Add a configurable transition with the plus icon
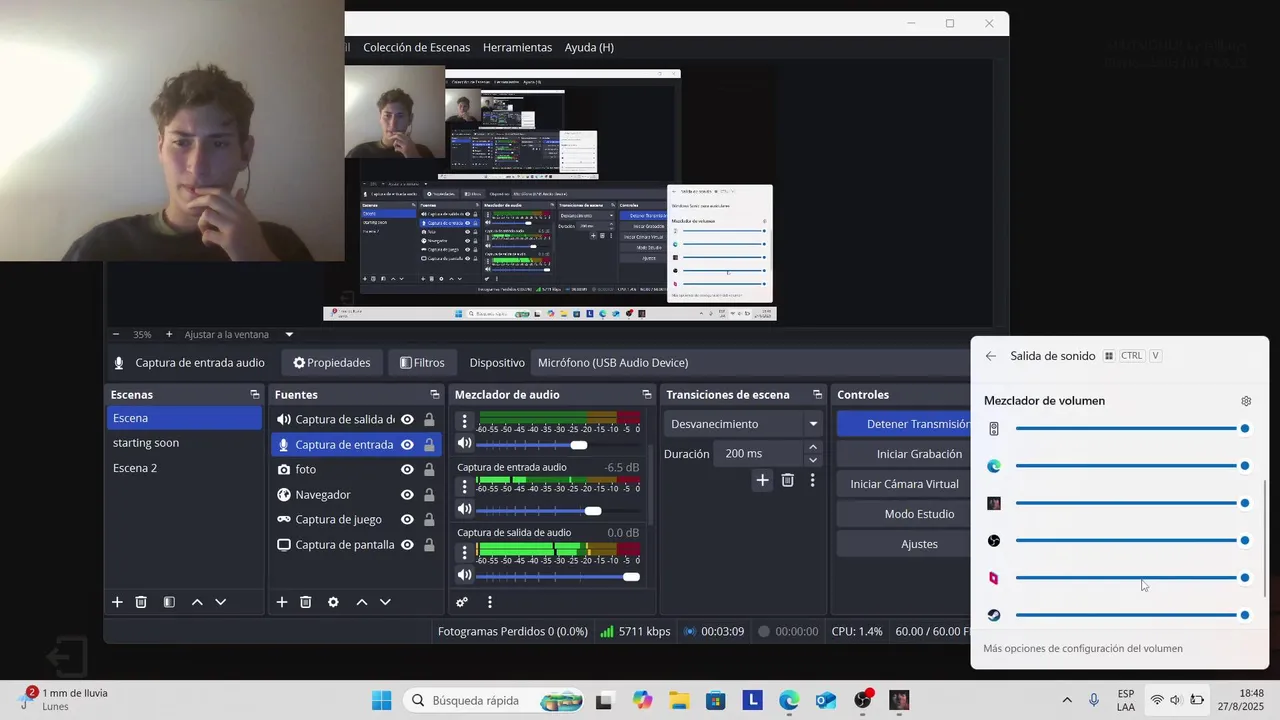Viewport: 1280px width, 720px height. 762,480
